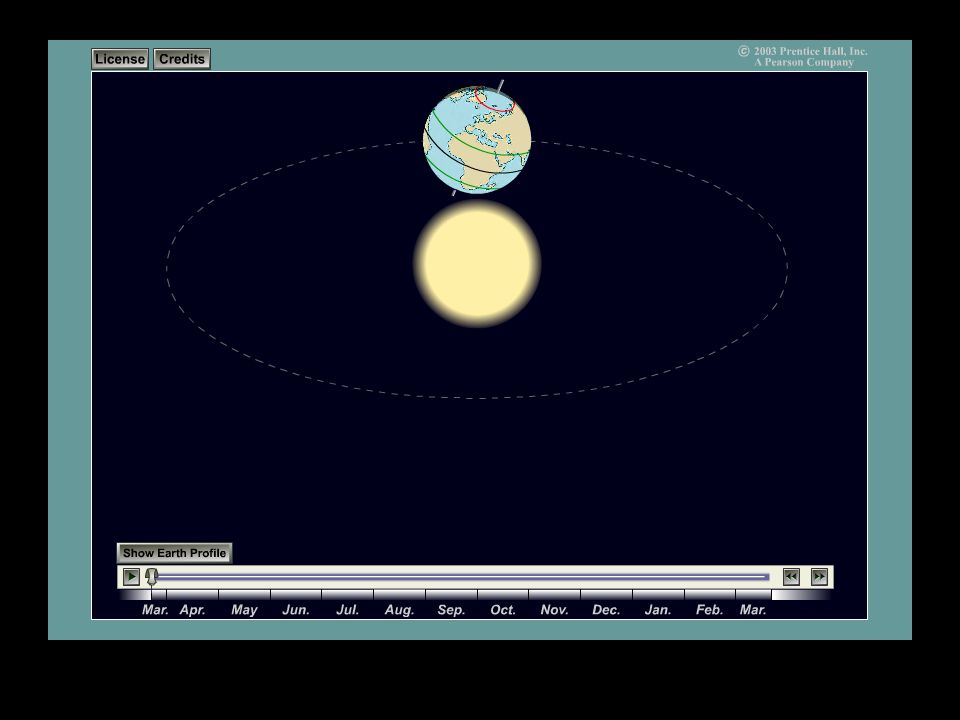The image size is (960, 720).
Task: Open the Credits button
Action: (x=182, y=59)
